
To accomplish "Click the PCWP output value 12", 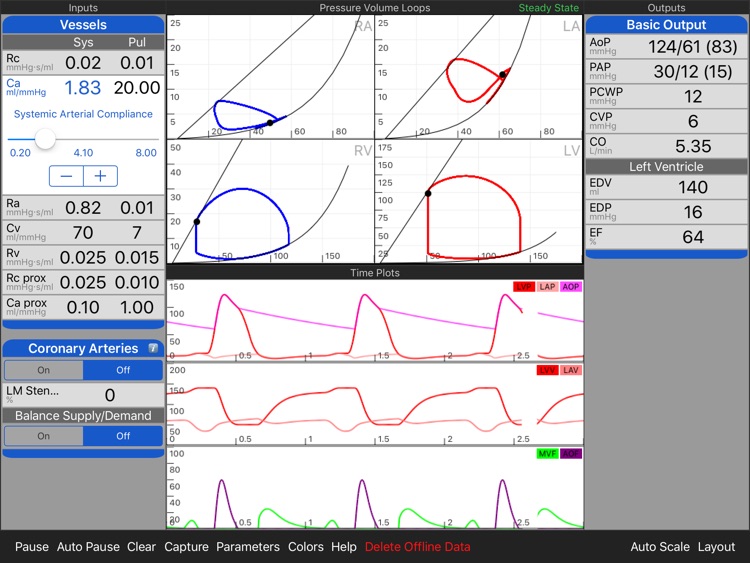I will (693, 97).
